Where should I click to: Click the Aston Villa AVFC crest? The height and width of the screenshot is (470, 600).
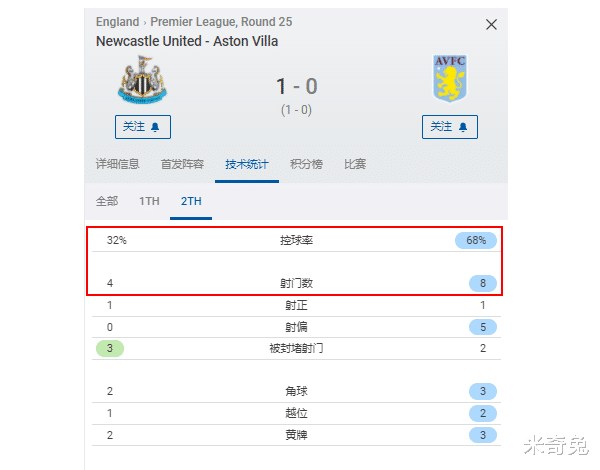[450, 78]
